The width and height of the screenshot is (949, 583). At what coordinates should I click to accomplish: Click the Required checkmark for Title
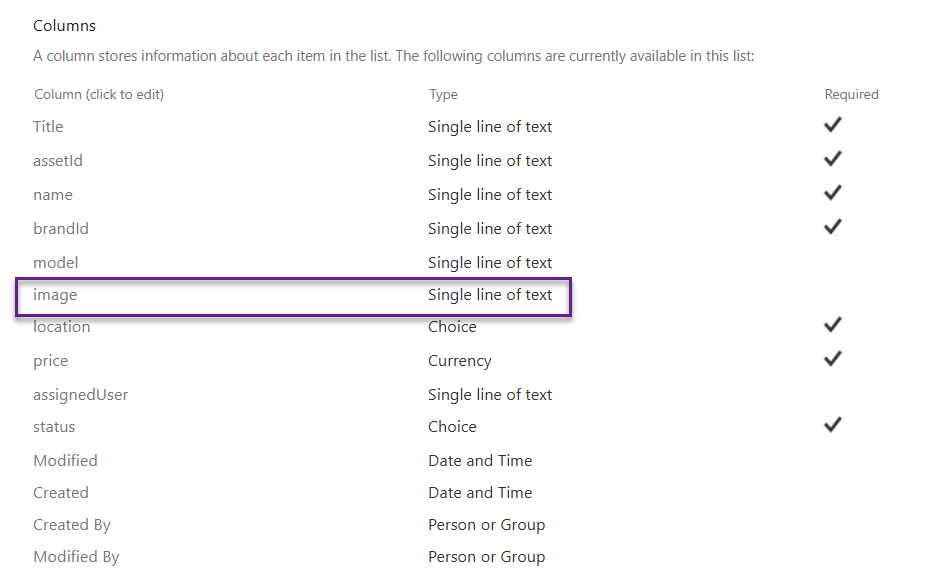click(832, 125)
